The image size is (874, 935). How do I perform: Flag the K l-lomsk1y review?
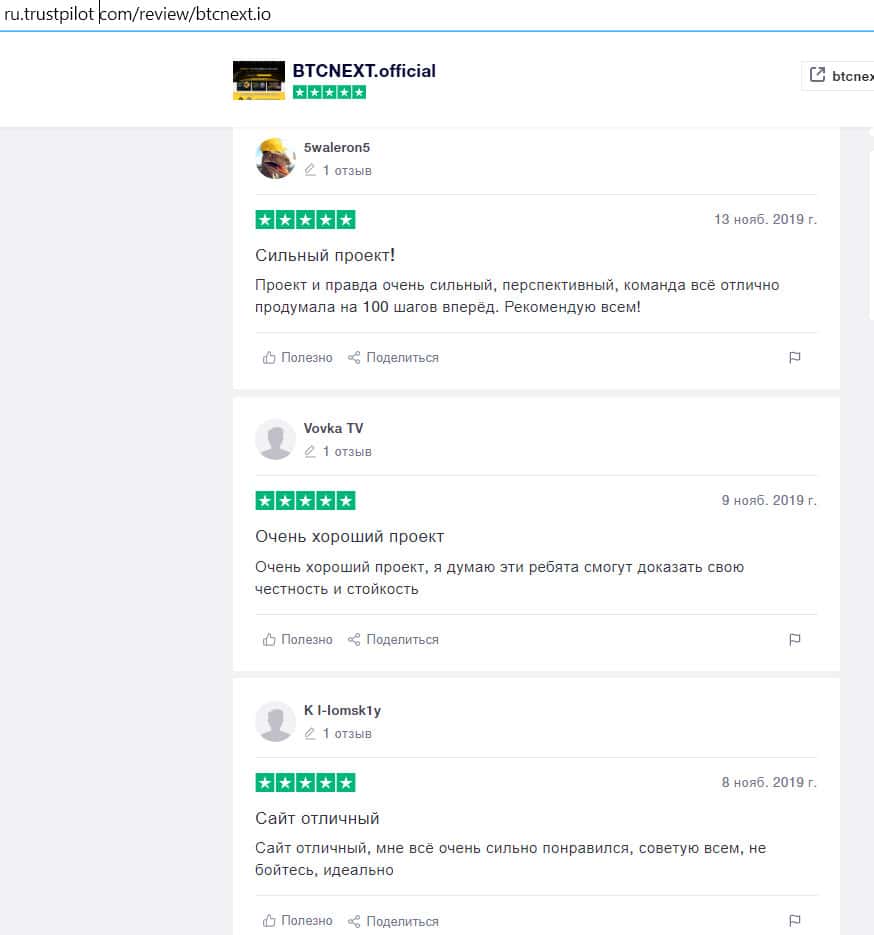[x=795, y=921]
